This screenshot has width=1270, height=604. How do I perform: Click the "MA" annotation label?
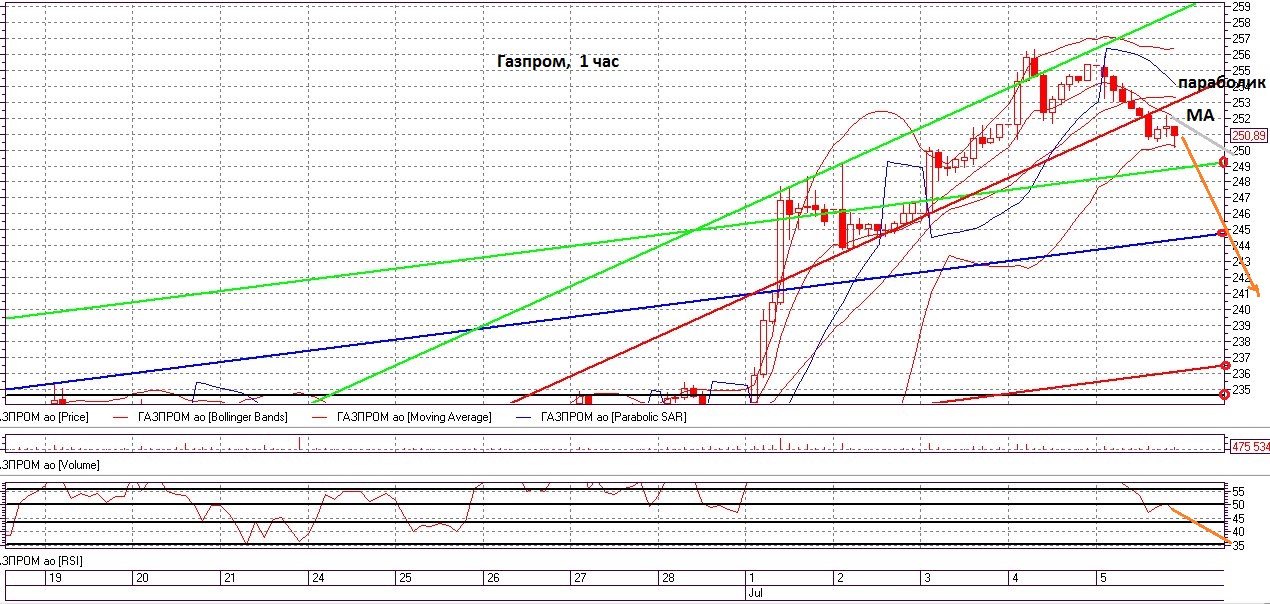pyautogui.click(x=1199, y=116)
